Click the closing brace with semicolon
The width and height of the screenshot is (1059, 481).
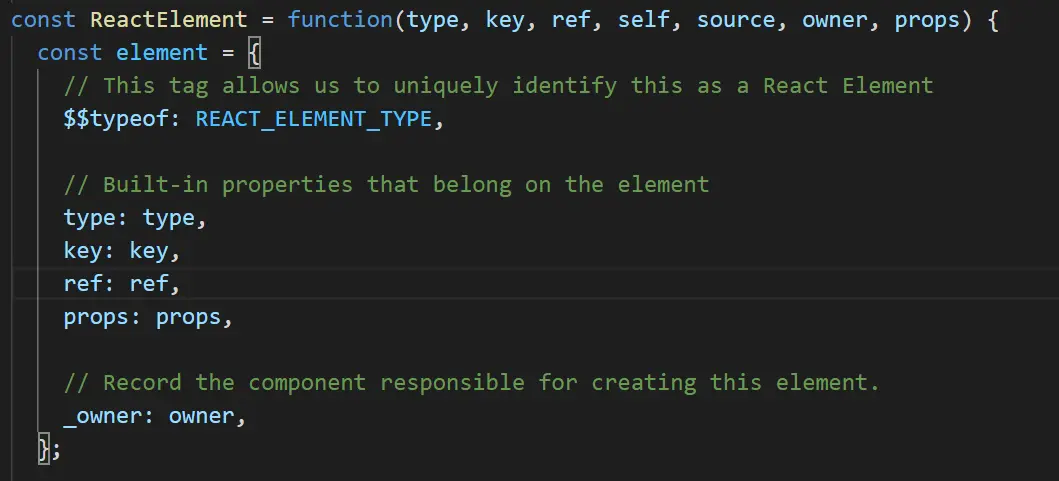pyautogui.click(x=47, y=449)
